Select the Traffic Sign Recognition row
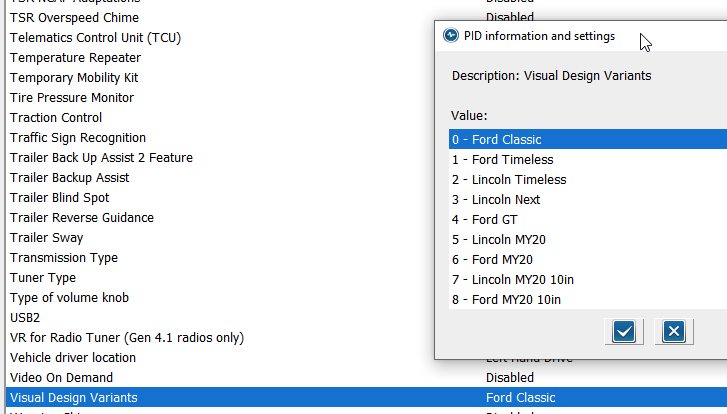This screenshot has height=414, width=727. click(220, 137)
